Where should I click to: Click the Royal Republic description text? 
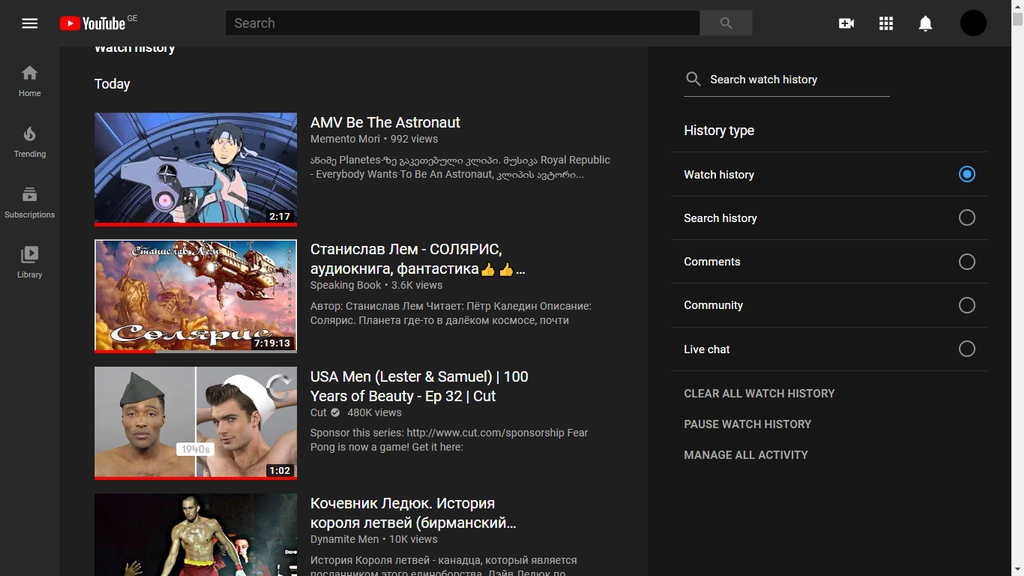pos(460,167)
